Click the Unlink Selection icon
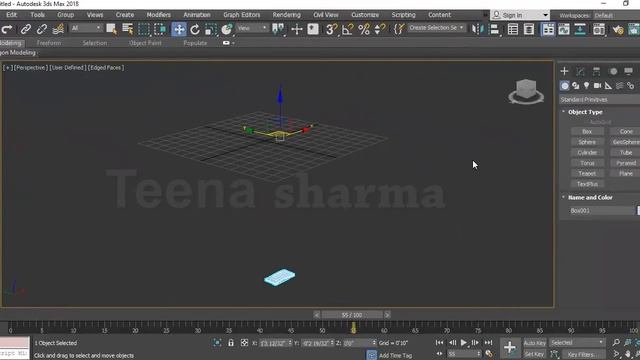This screenshot has height=360, width=640. [42, 29]
